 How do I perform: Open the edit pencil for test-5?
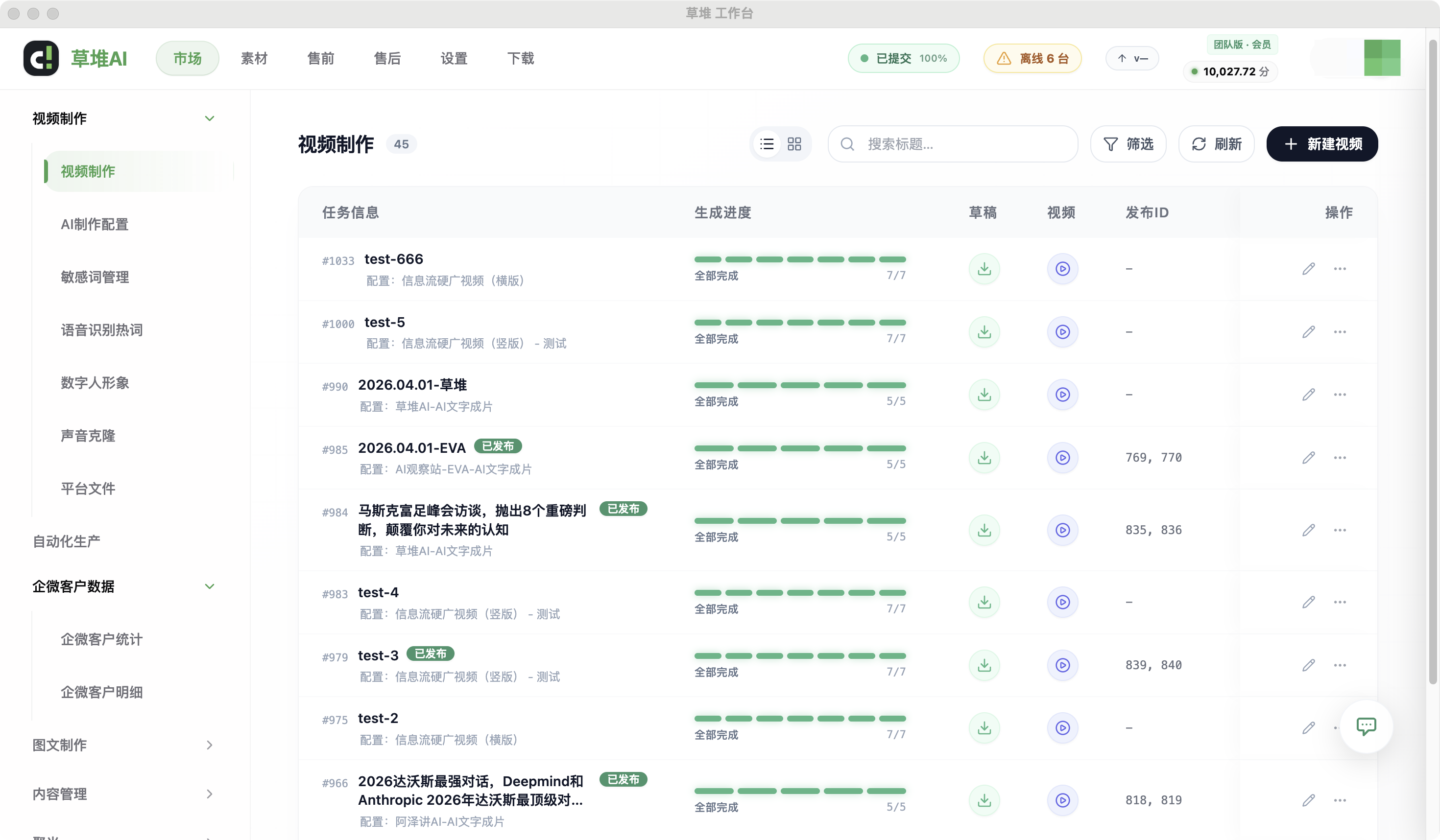(1309, 331)
